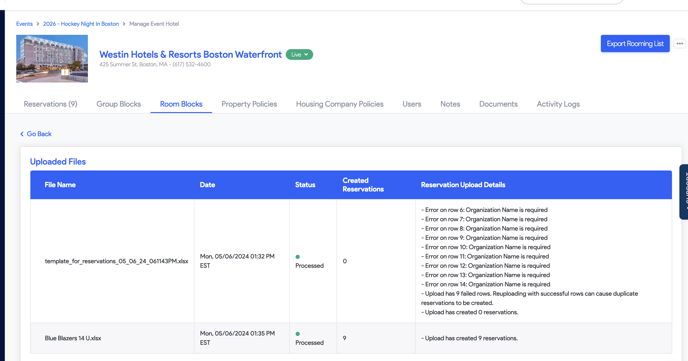Select the Room Blocks tab

pos(181,104)
